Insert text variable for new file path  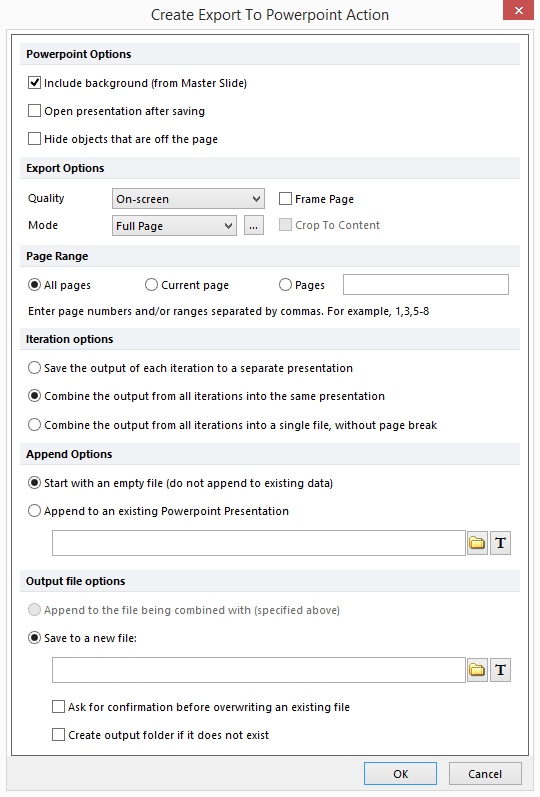(500, 670)
